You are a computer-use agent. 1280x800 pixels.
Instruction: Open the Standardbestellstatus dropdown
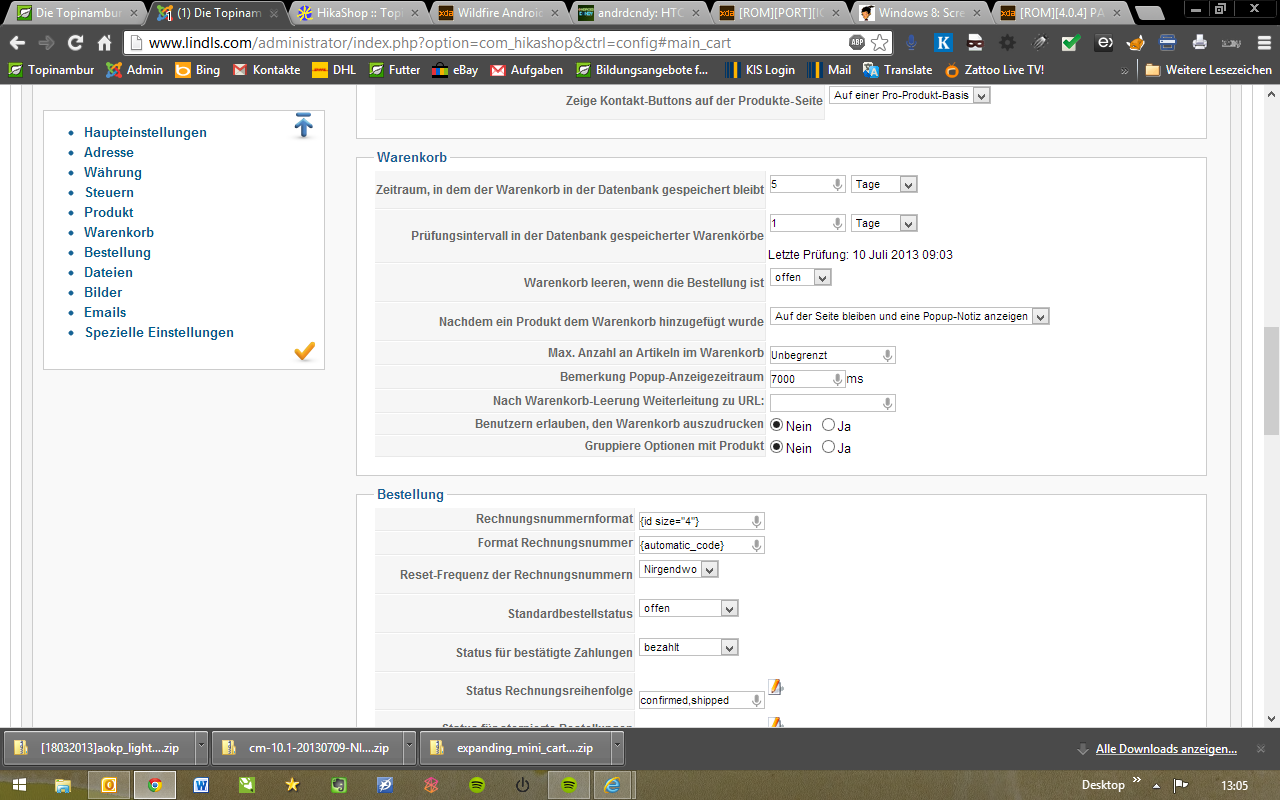688,608
